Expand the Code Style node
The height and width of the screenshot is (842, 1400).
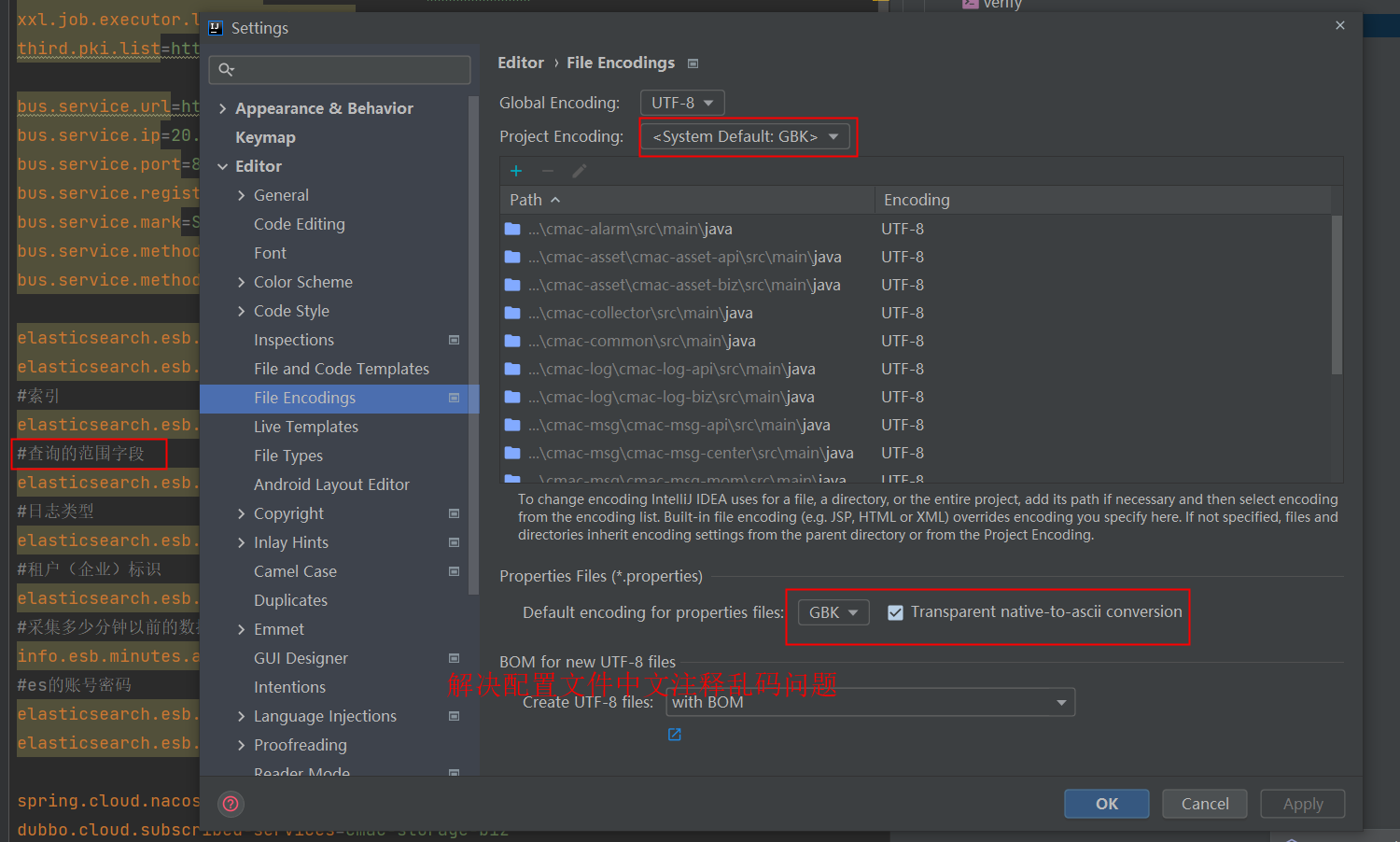tap(242, 311)
